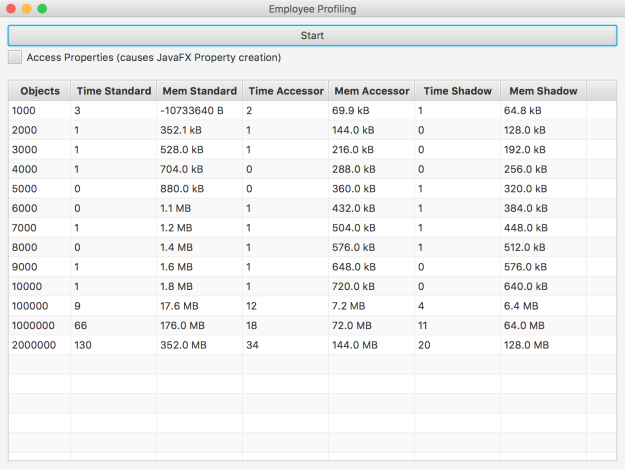The height and width of the screenshot is (469, 625).
Task: Click the 640.0 kB cell
Action: (543, 286)
